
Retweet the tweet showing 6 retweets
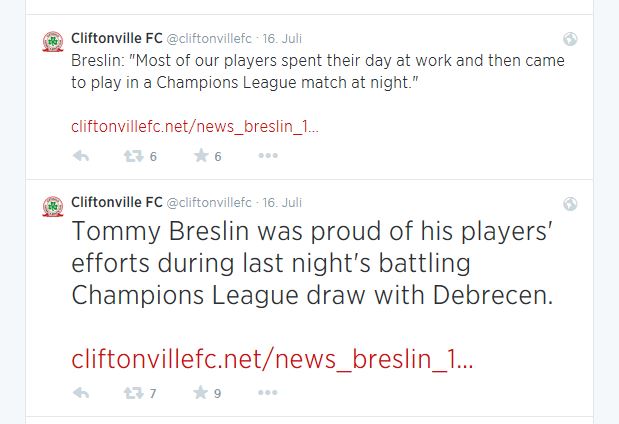point(133,156)
